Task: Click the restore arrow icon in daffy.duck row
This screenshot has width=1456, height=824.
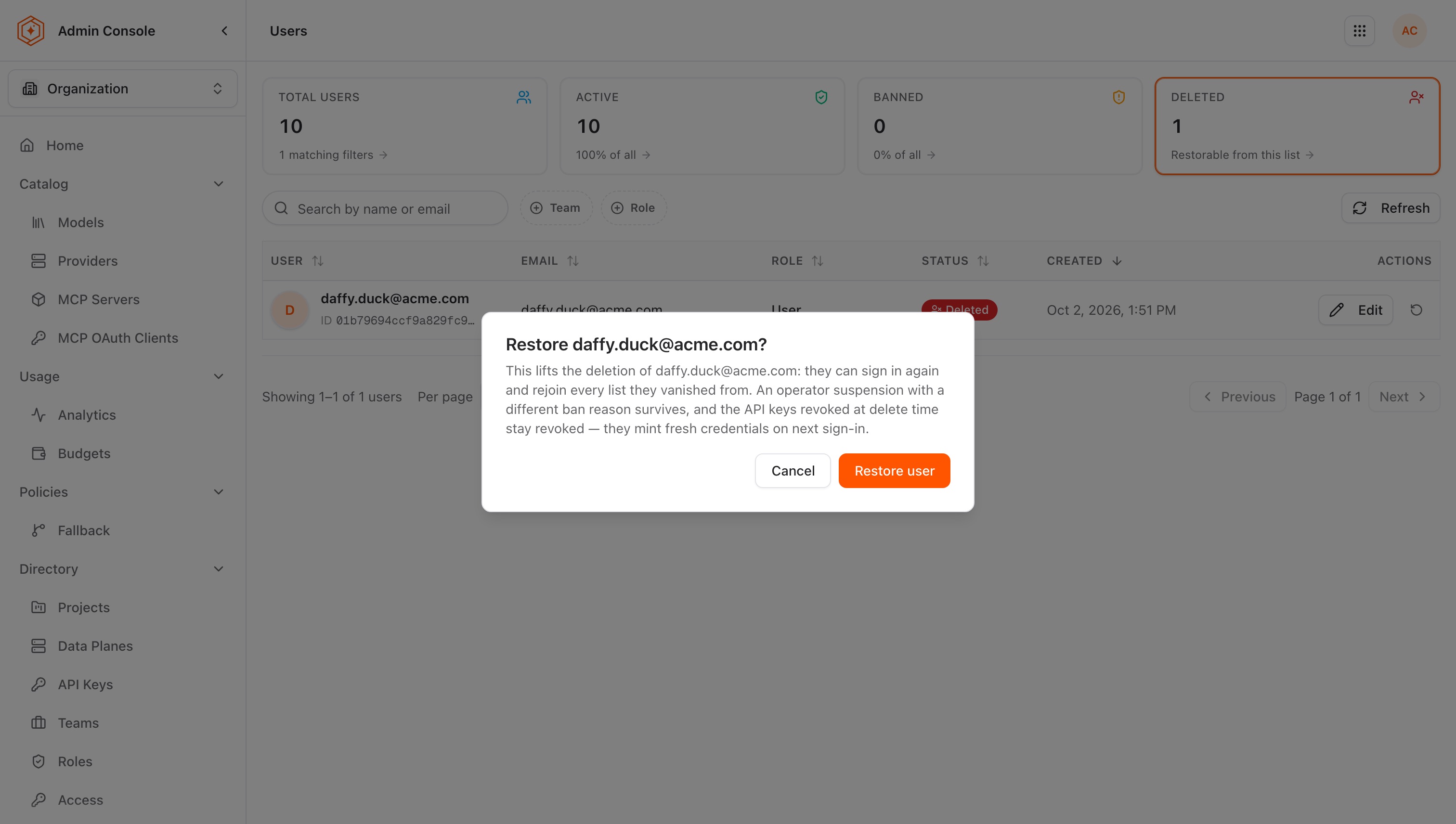Action: (1416, 309)
